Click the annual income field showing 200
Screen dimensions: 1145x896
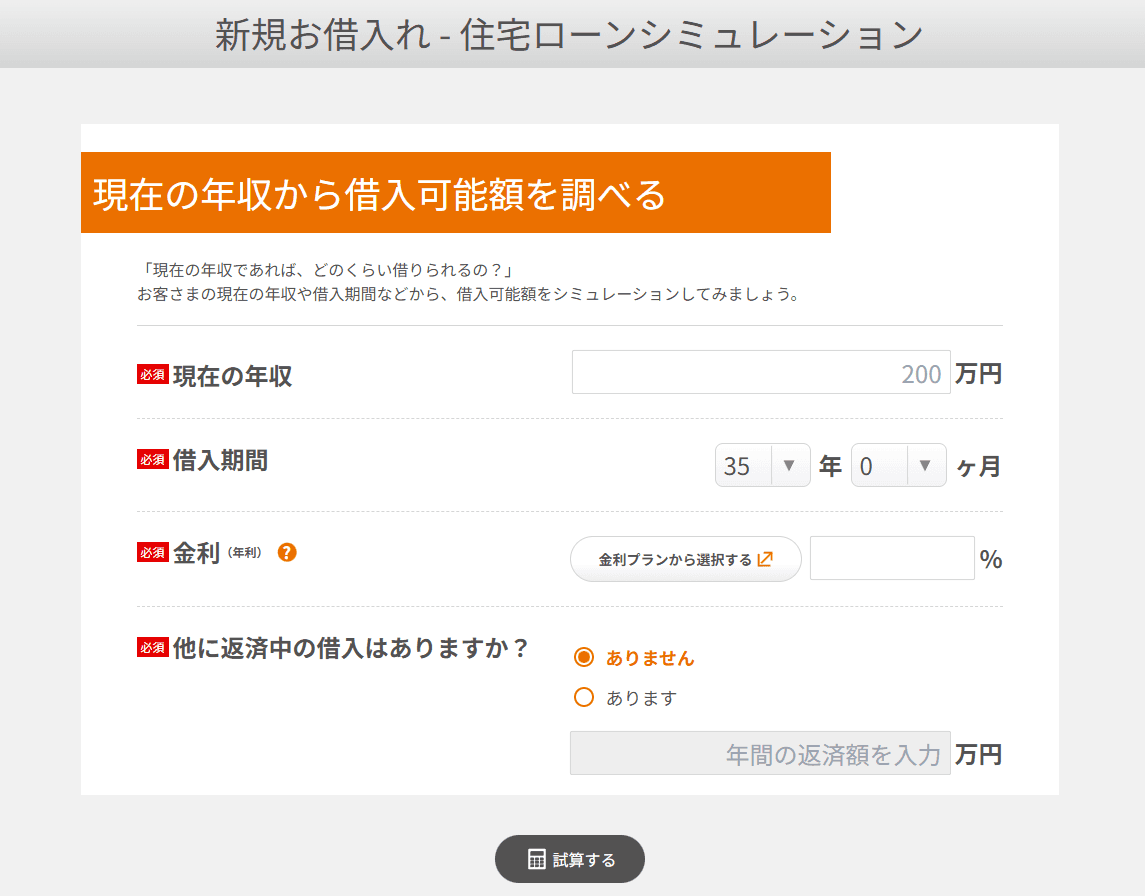point(760,372)
